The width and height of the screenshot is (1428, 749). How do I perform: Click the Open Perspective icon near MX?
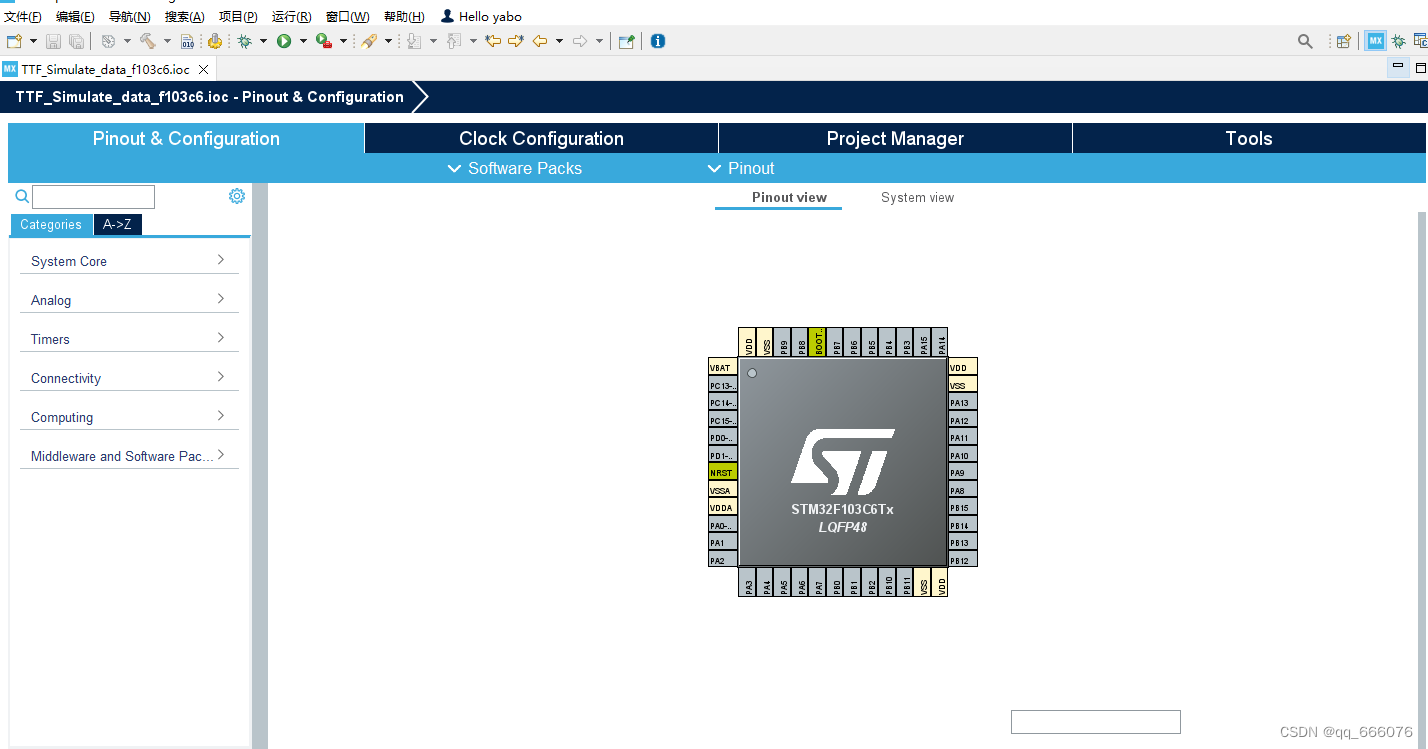click(x=1343, y=41)
